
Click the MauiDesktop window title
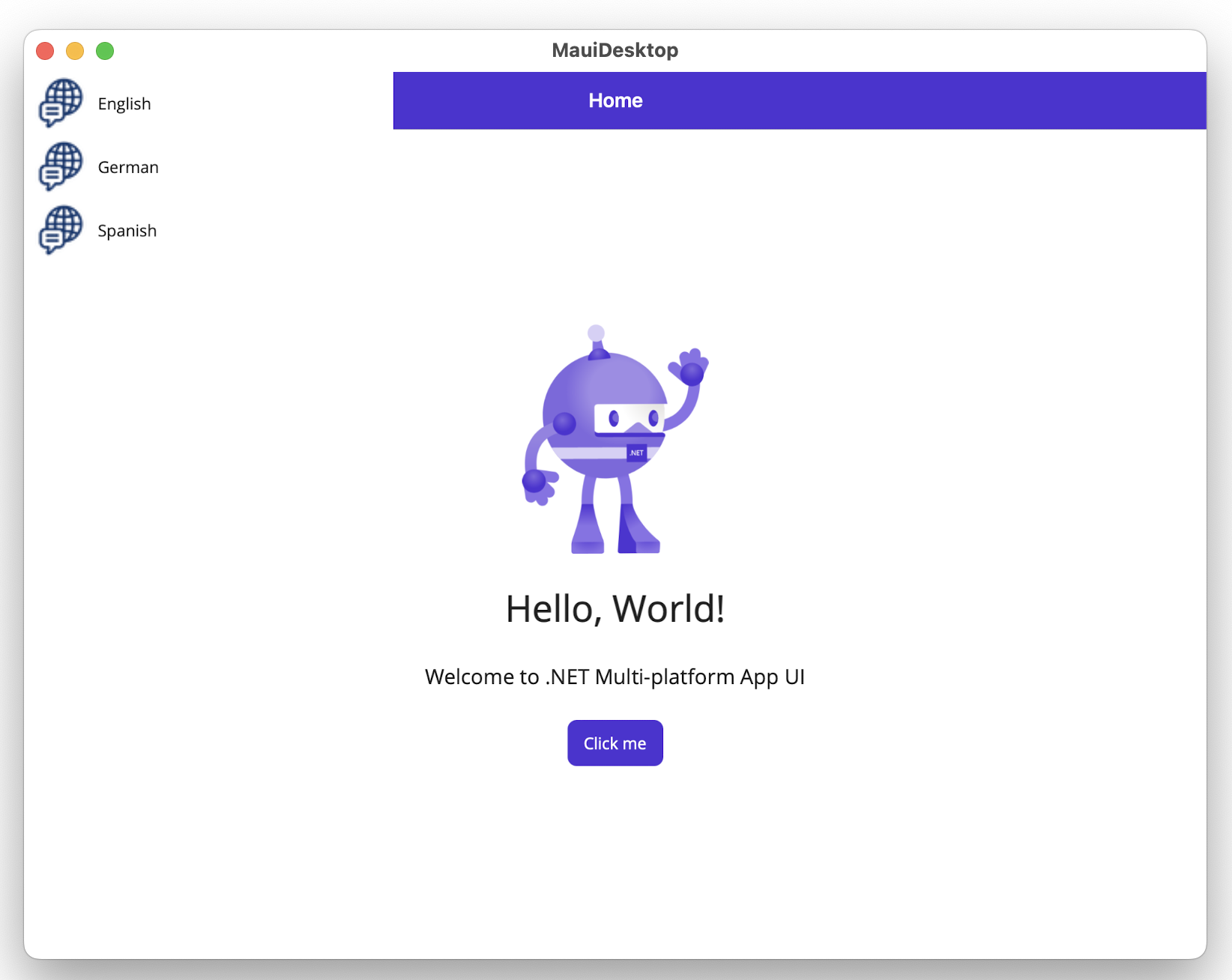[615, 50]
